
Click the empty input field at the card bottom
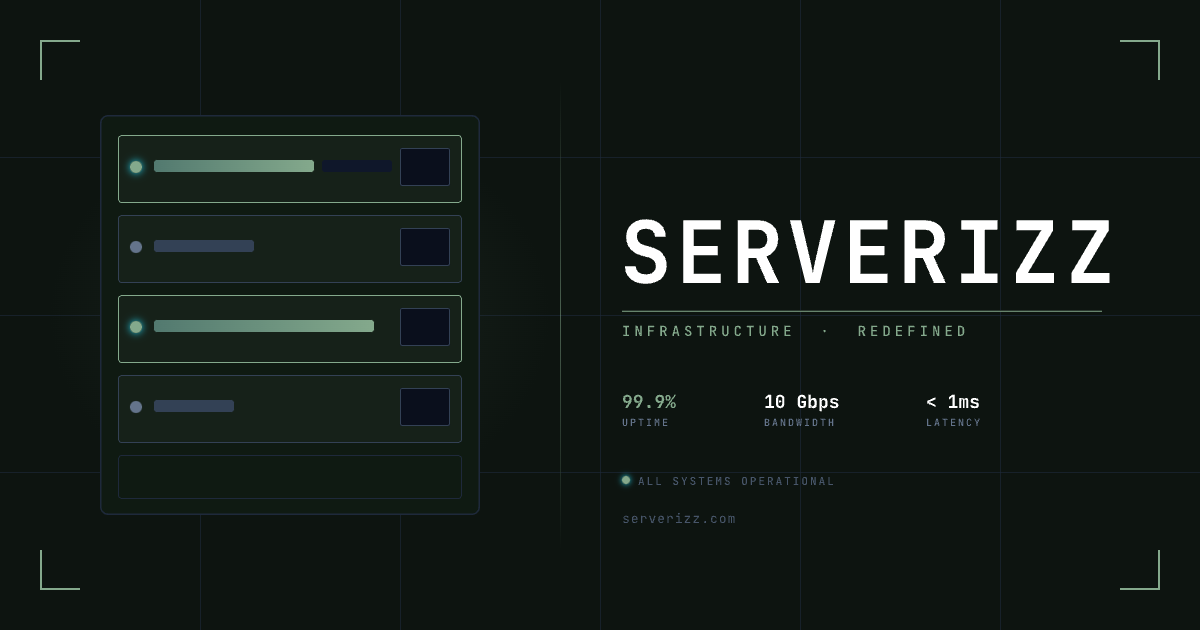(290, 476)
